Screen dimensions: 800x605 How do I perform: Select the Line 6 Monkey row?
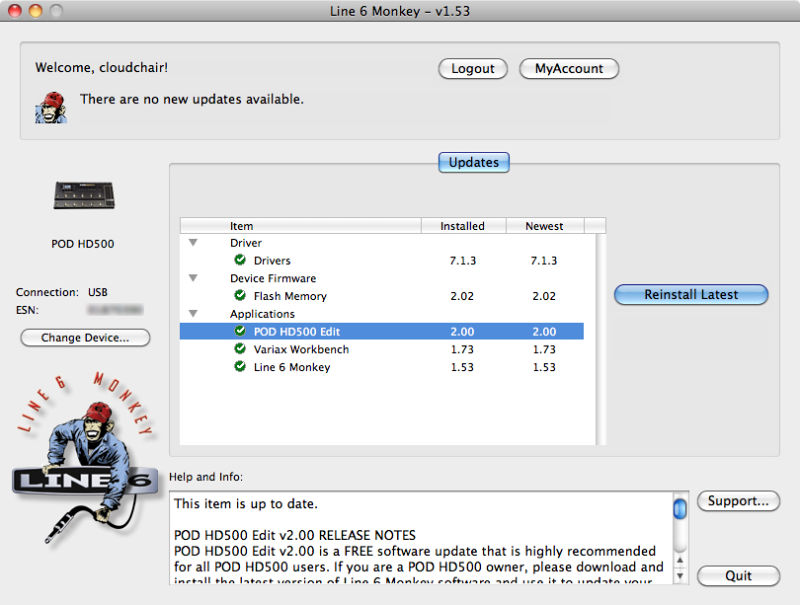pos(382,367)
